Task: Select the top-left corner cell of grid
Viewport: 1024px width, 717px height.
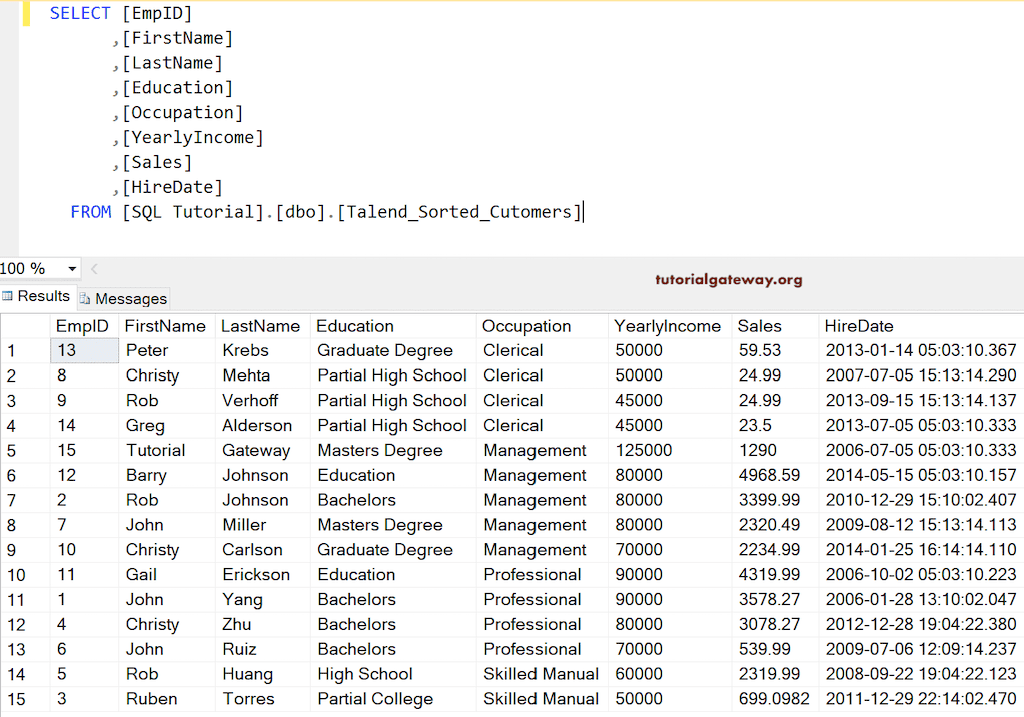Action: coord(25,326)
